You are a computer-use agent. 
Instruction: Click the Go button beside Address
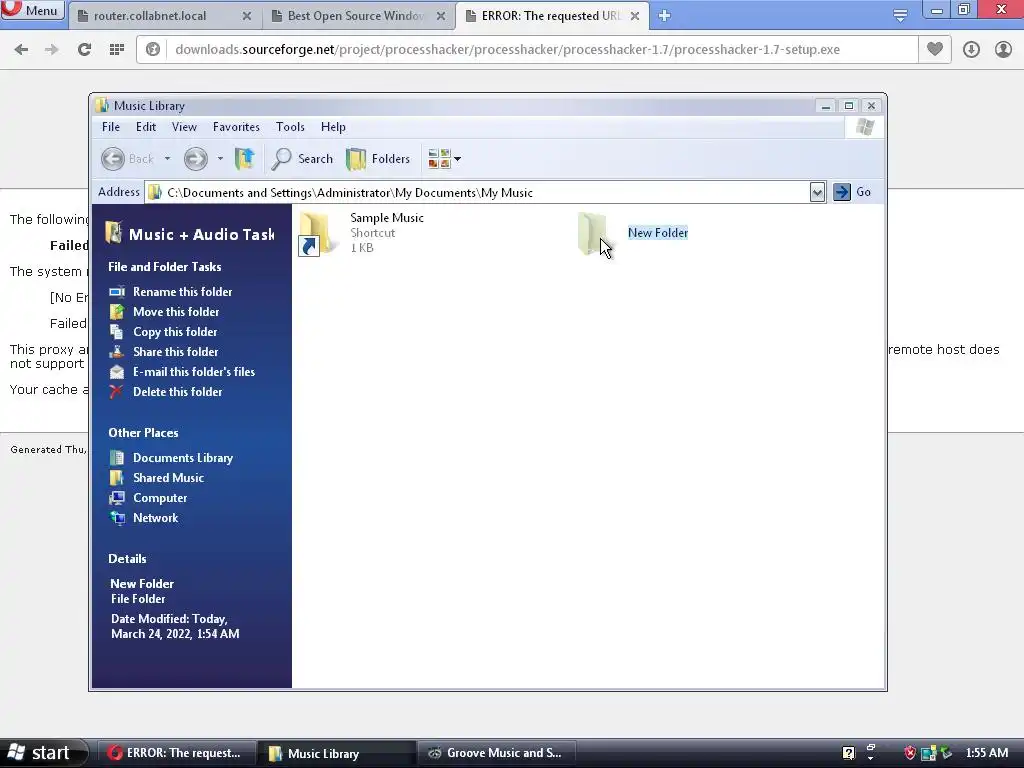(x=852, y=192)
